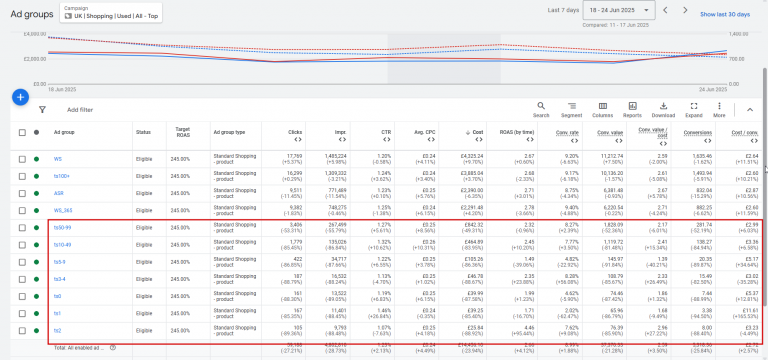Sort by Ad group type header
The image size is (768, 360).
pos(229,132)
